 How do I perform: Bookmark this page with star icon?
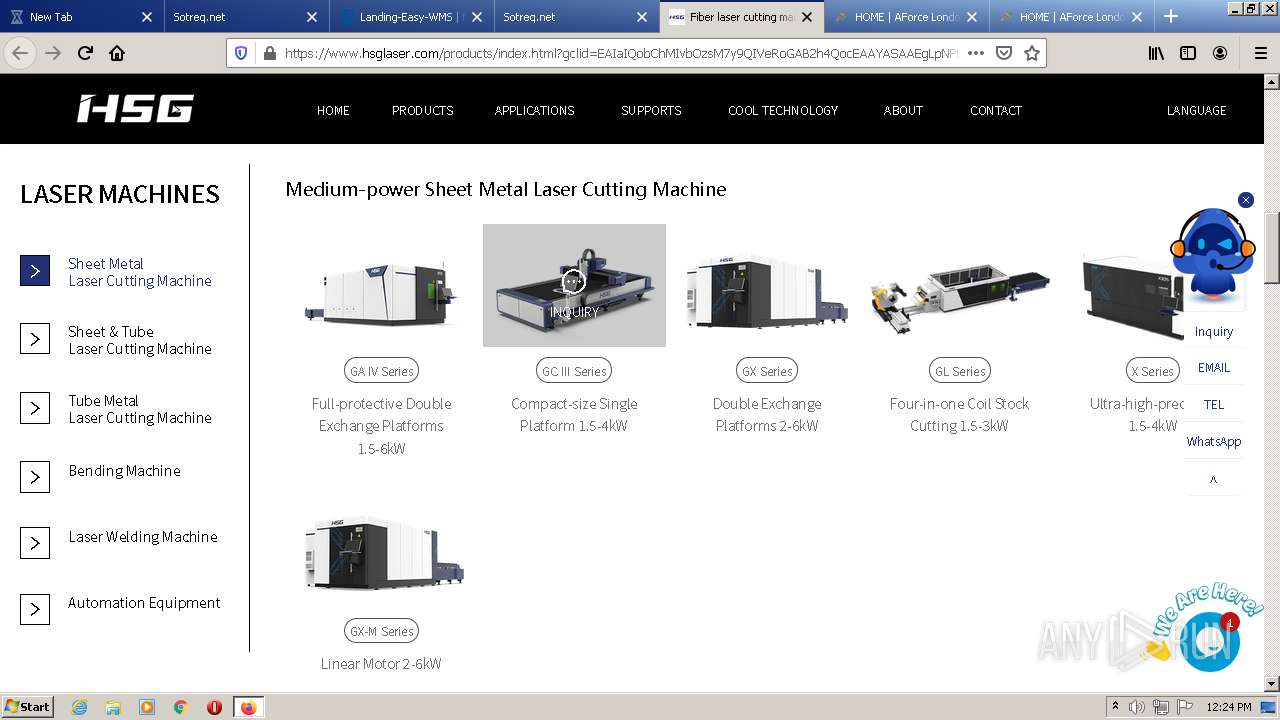[x=1032, y=53]
